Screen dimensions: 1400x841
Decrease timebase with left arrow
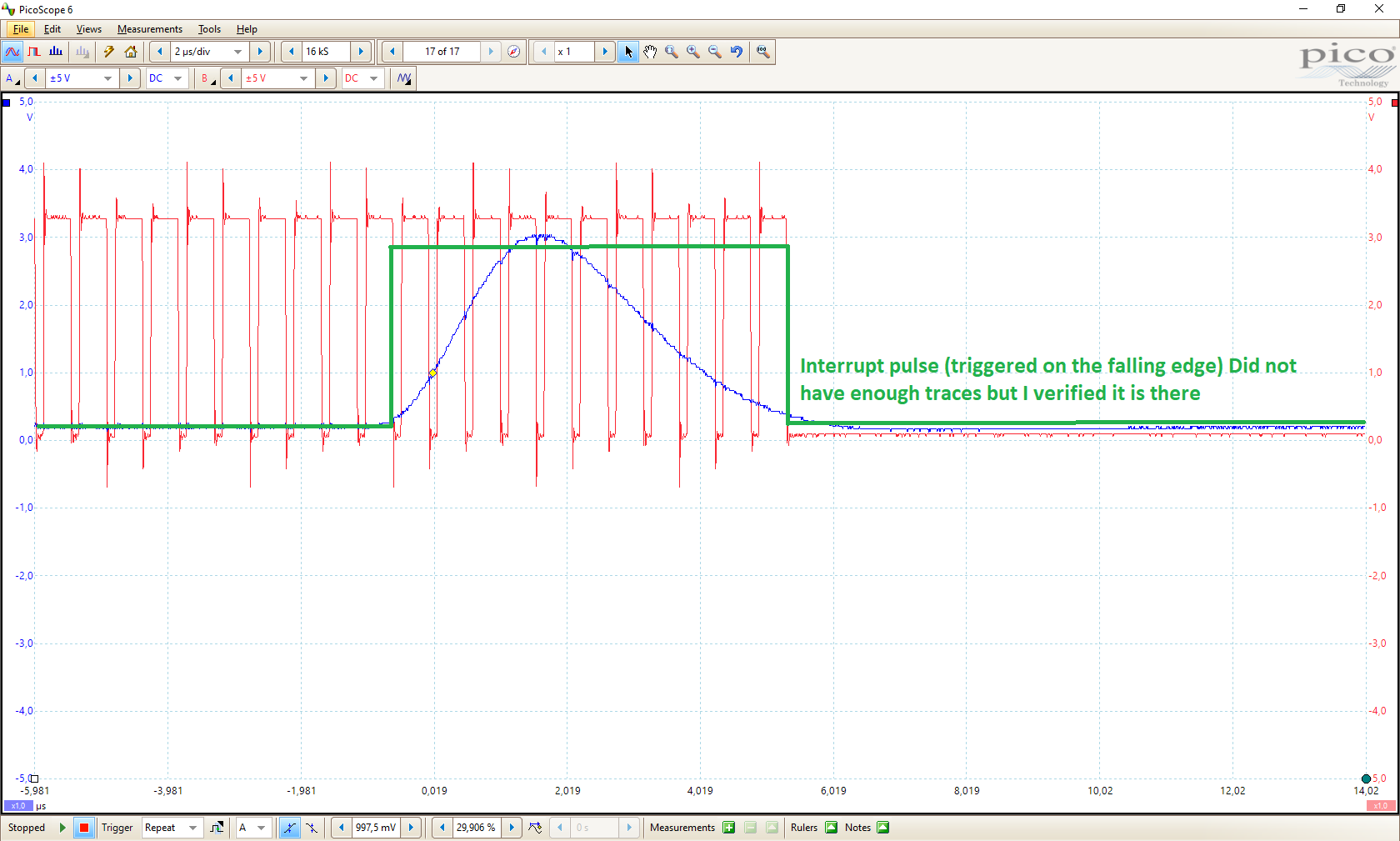click(x=160, y=52)
